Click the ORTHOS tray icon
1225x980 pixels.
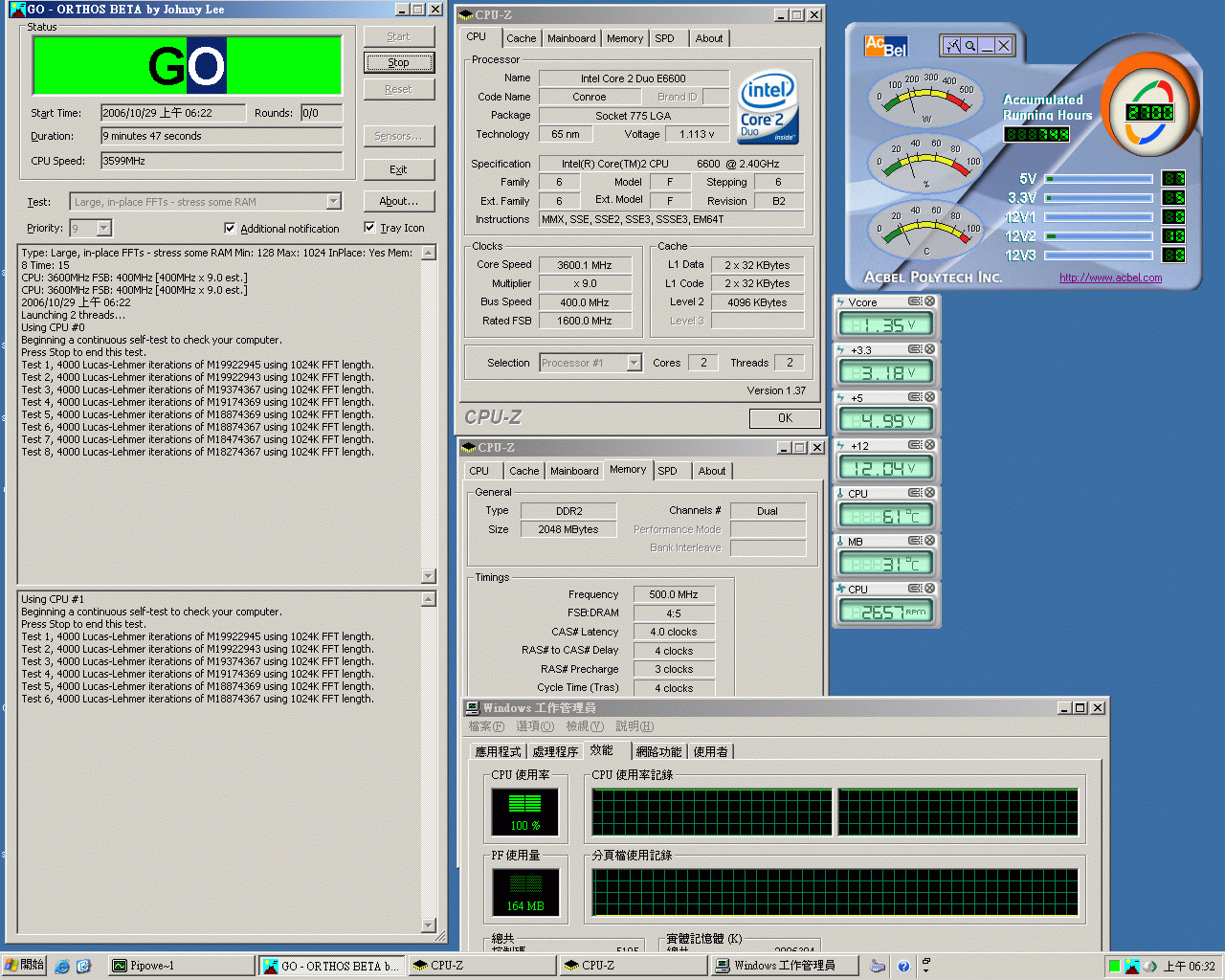1132,967
